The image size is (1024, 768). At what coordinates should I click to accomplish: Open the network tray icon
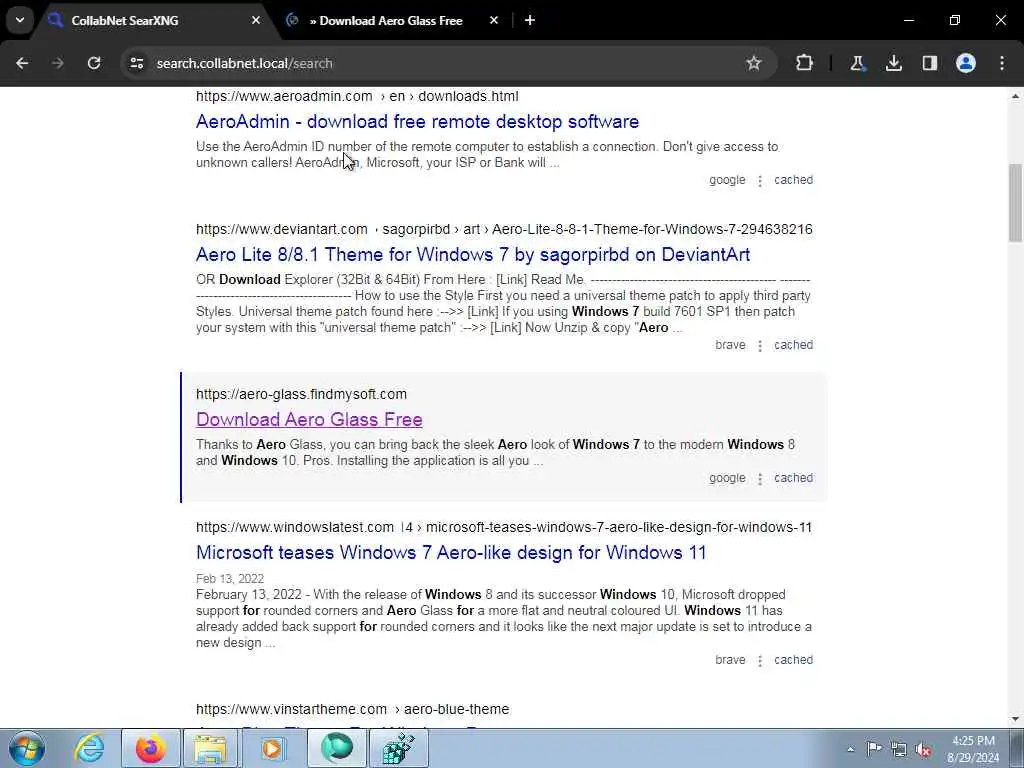[899, 749]
